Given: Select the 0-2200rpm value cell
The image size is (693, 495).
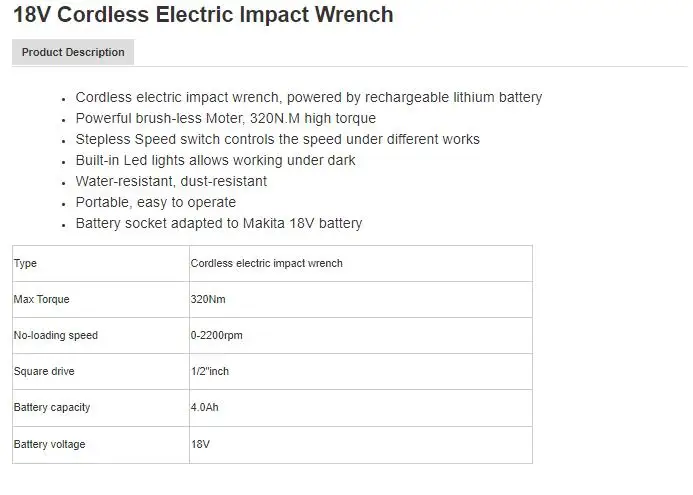Looking at the screenshot, I should tap(216, 335).
